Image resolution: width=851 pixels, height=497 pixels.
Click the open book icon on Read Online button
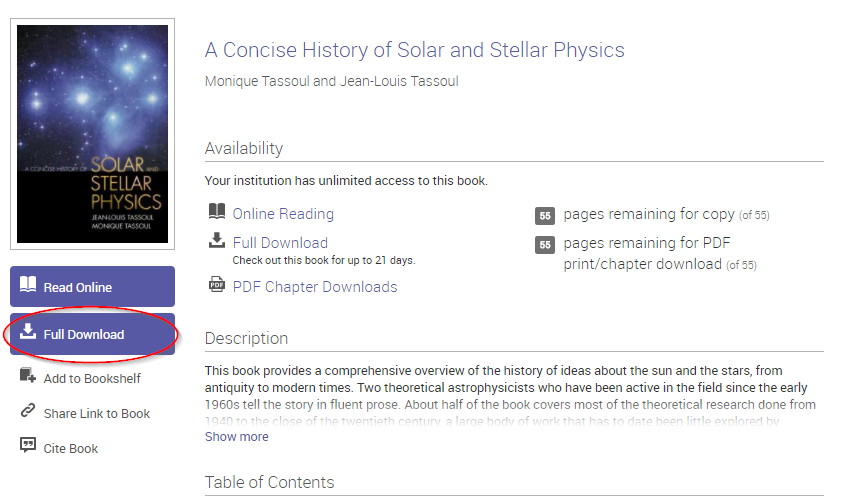pos(28,286)
